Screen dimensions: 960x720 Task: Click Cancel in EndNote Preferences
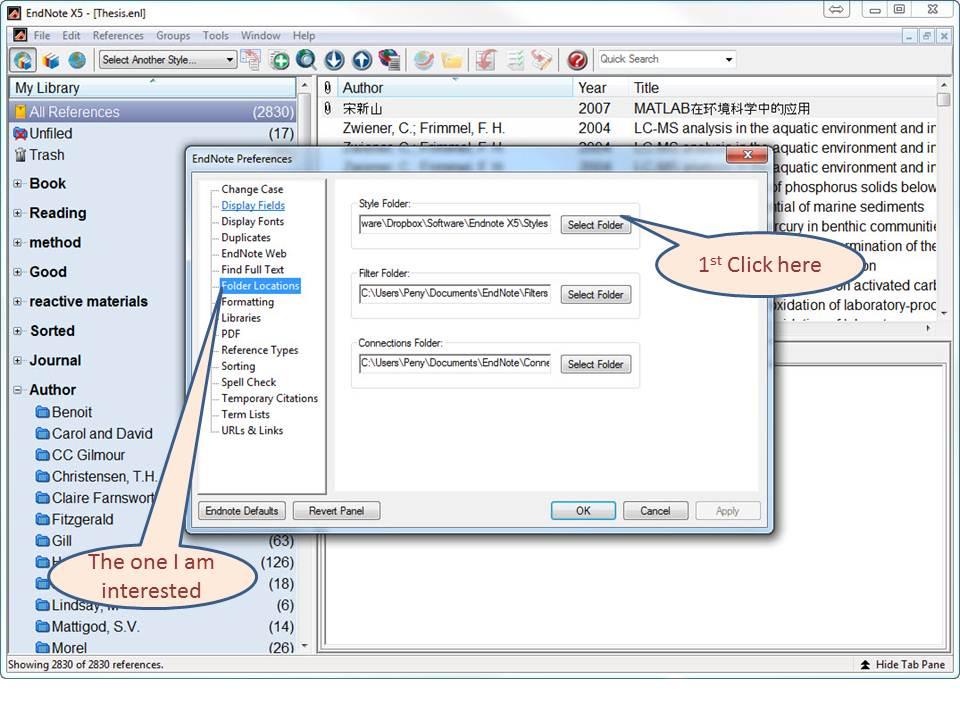click(x=655, y=511)
